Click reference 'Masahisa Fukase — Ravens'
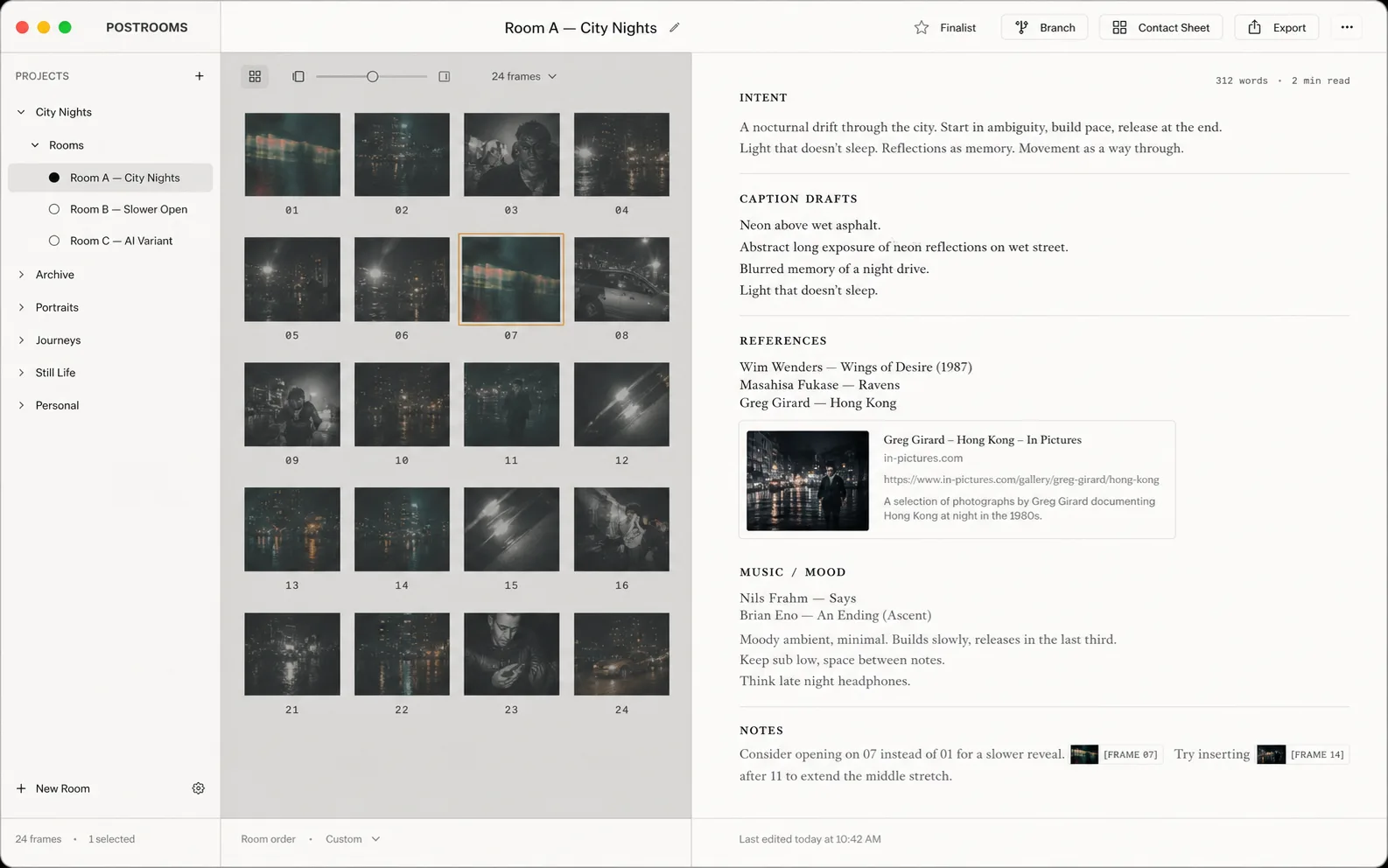Viewport: 1388px width, 868px height. point(819,385)
